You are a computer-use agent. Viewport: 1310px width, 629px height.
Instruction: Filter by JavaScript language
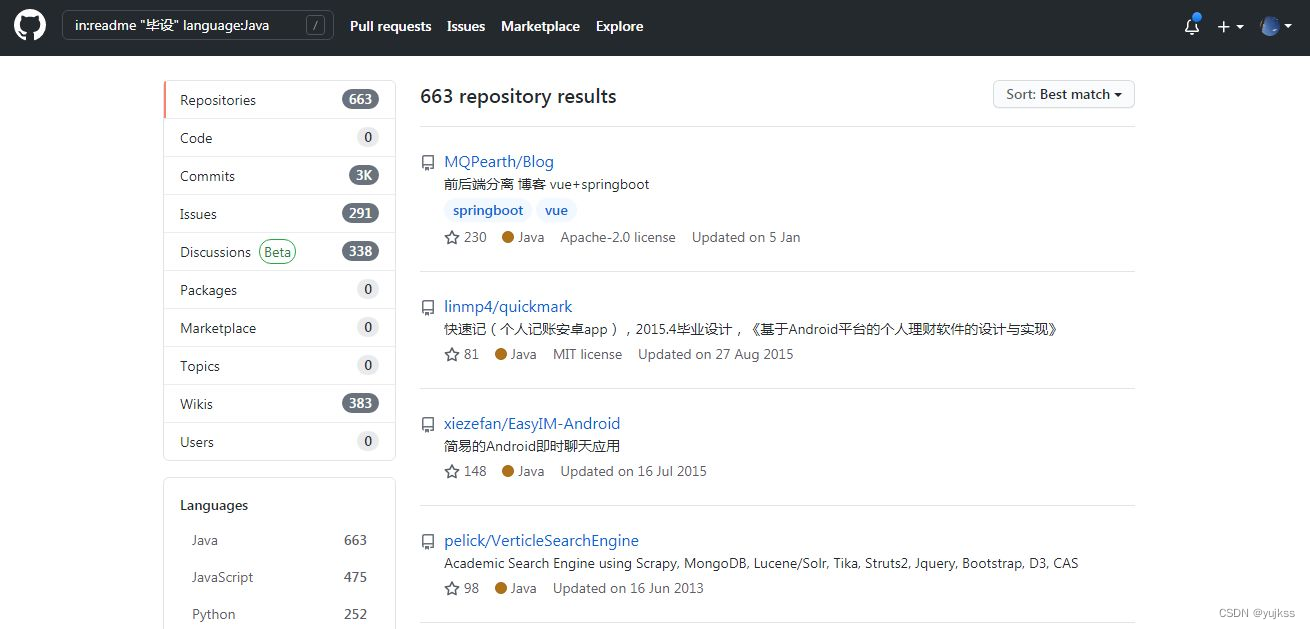(x=279, y=577)
